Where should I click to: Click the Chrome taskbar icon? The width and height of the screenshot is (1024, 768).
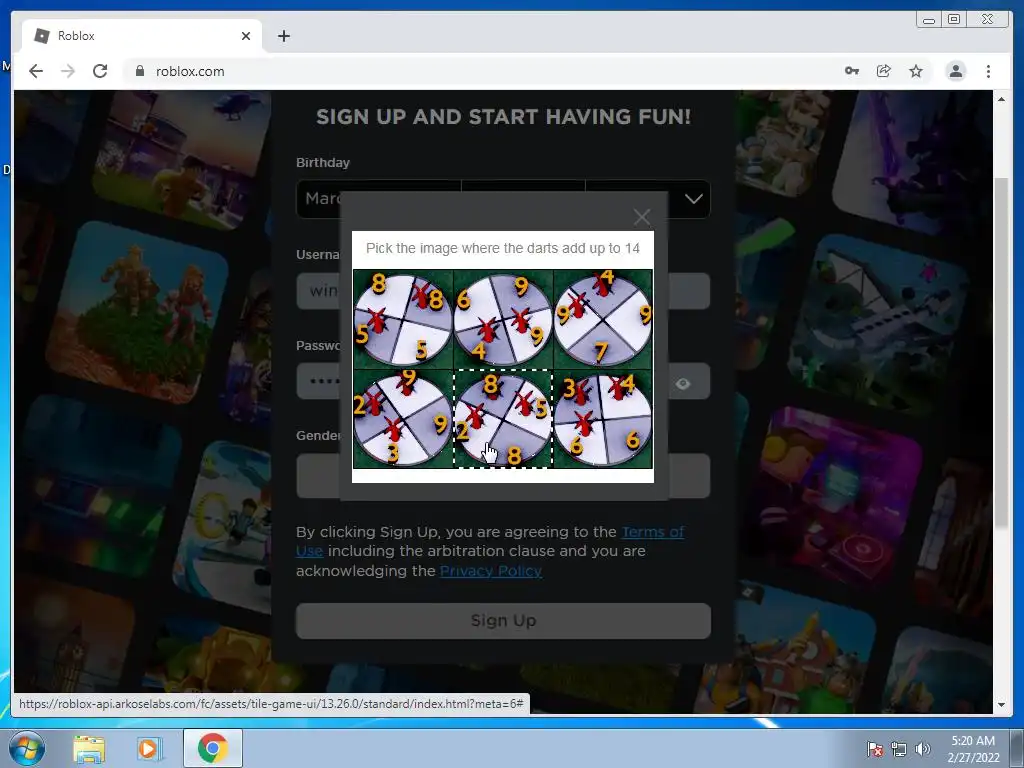pyautogui.click(x=212, y=748)
